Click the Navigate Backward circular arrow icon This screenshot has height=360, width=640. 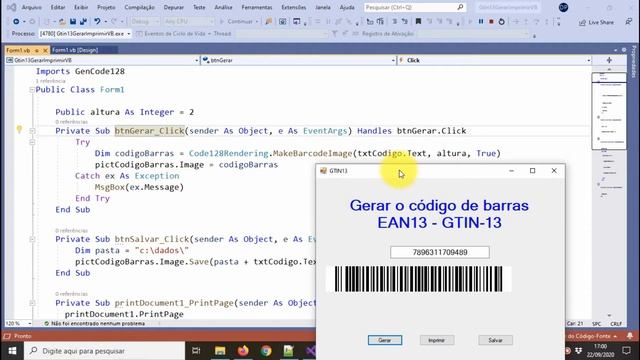point(16,21)
